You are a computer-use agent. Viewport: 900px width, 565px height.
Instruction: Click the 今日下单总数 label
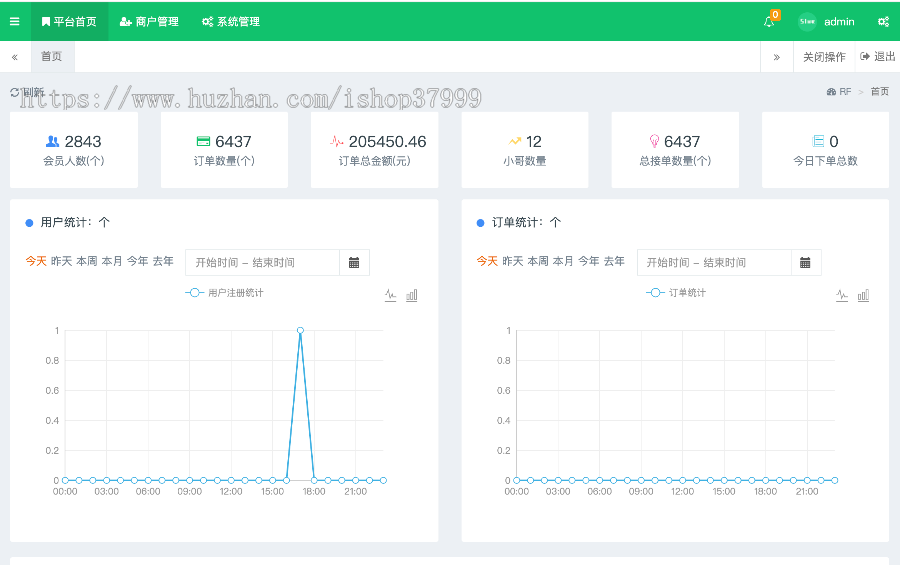[x=825, y=161]
